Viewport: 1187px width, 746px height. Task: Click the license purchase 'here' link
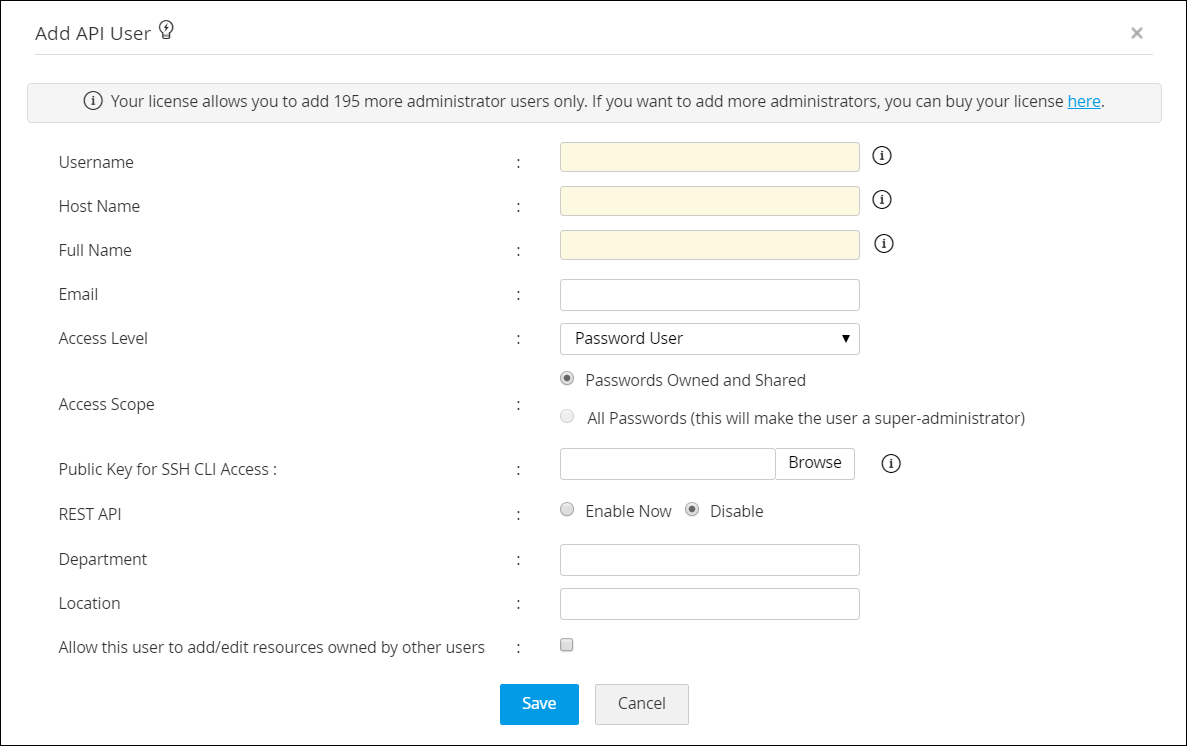tap(1084, 101)
